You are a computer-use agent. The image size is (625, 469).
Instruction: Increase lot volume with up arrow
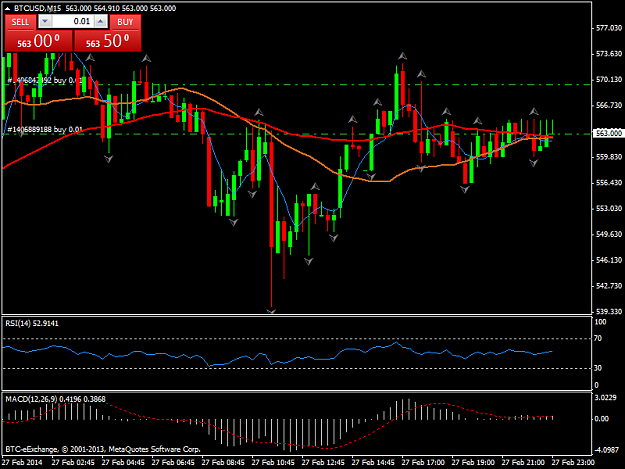101,21
